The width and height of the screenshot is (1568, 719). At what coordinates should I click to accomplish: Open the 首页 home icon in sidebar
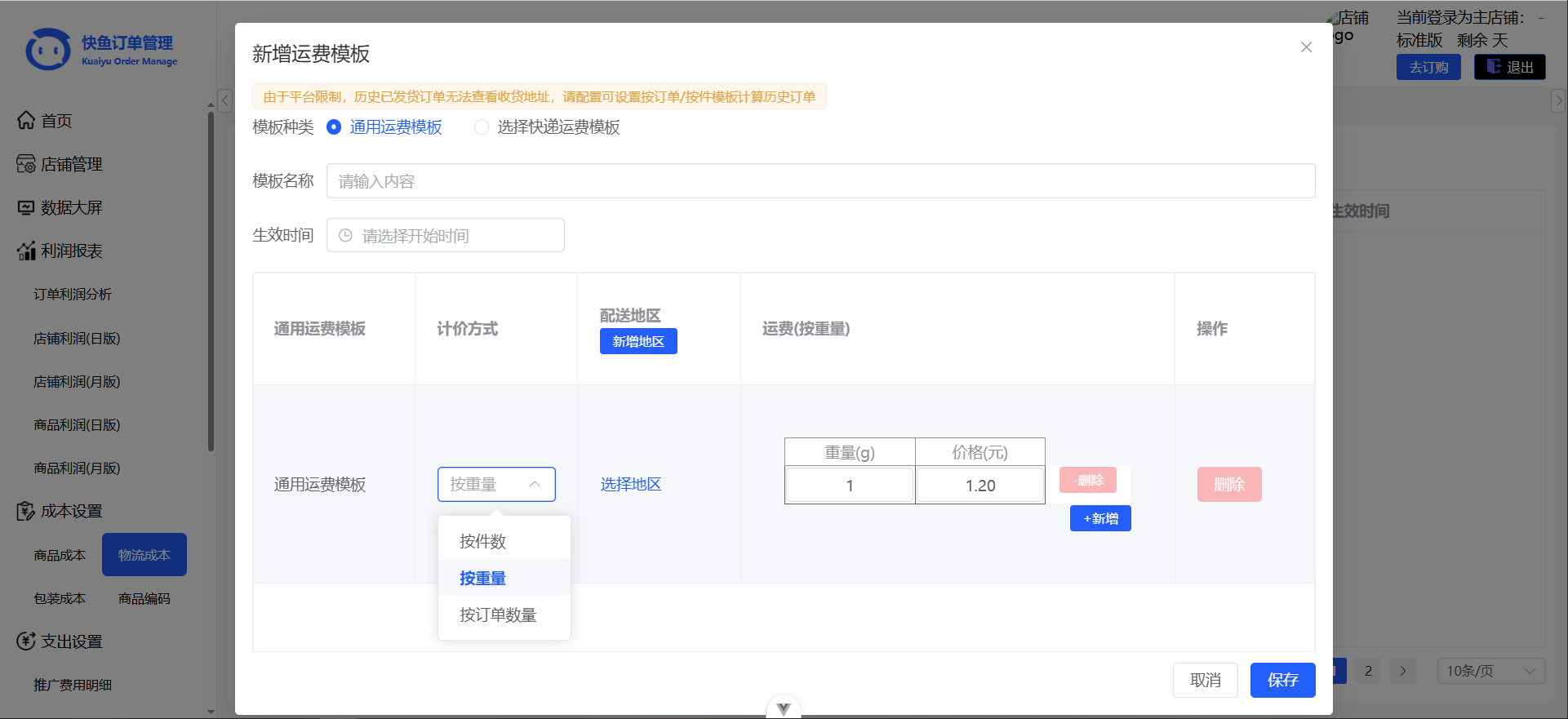click(x=26, y=121)
